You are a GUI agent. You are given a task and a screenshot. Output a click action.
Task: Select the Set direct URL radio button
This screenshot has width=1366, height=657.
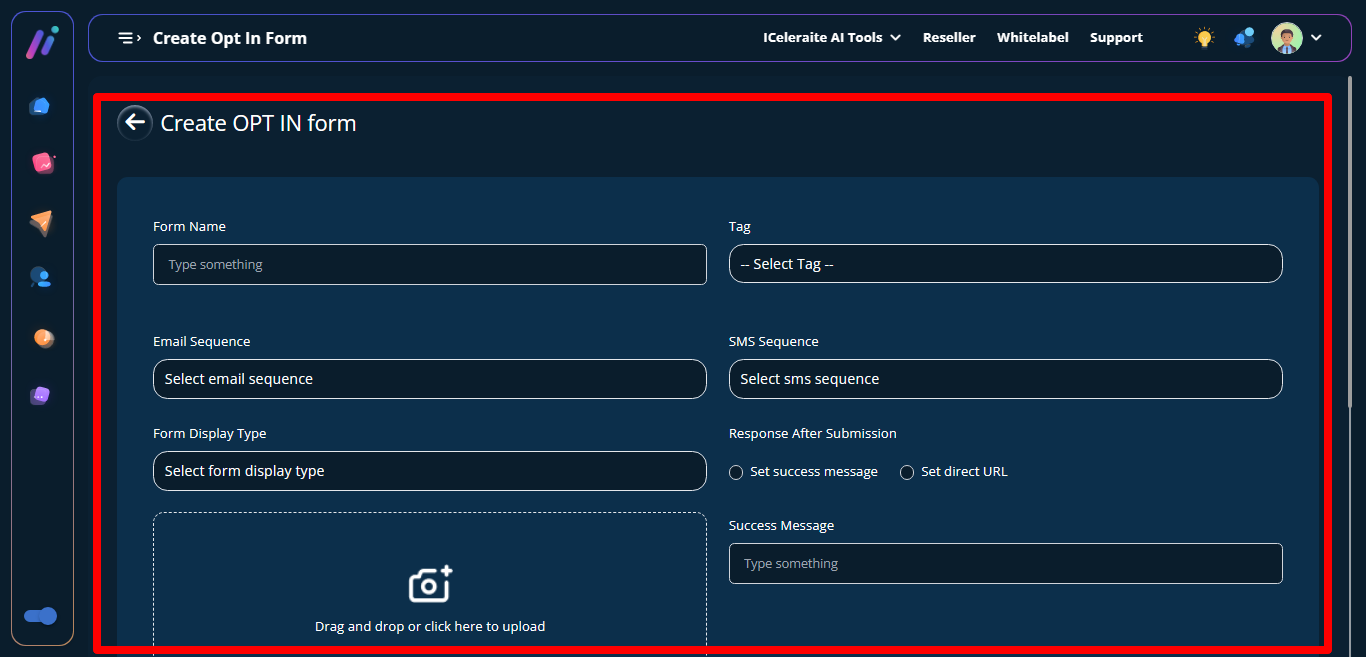pos(907,472)
